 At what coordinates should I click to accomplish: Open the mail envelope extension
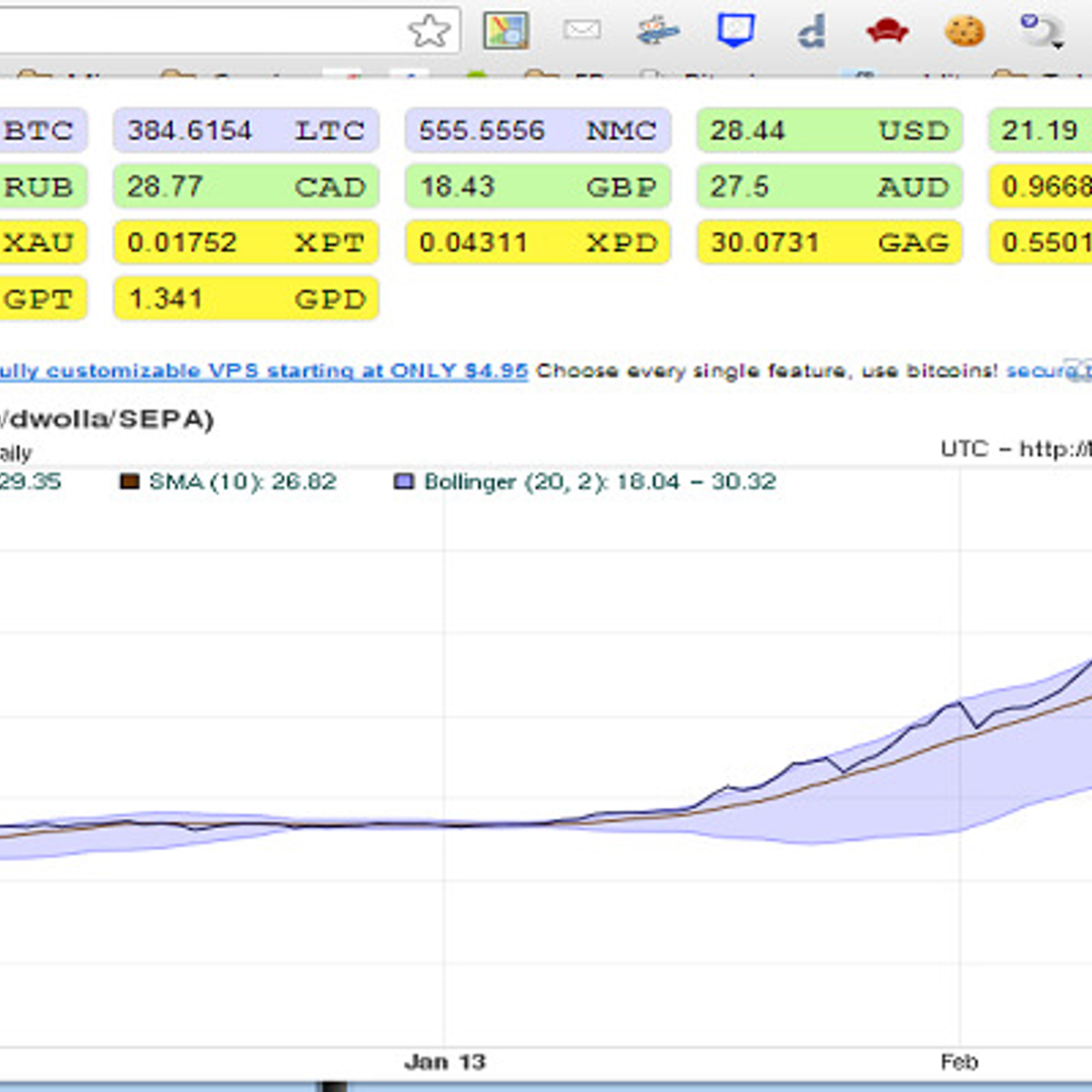[581, 30]
